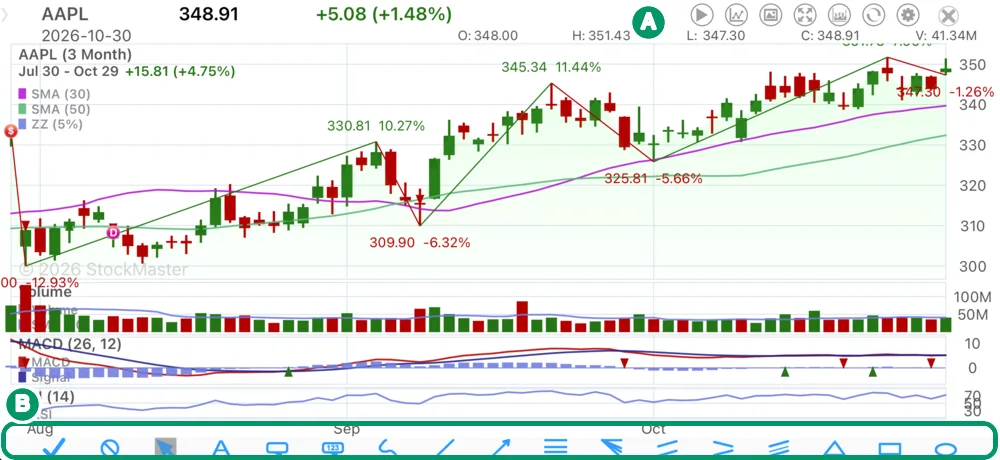Viewport: 1000px width, 460px height.
Task: Select the freehand curve drawing tool
Action: 387,448
